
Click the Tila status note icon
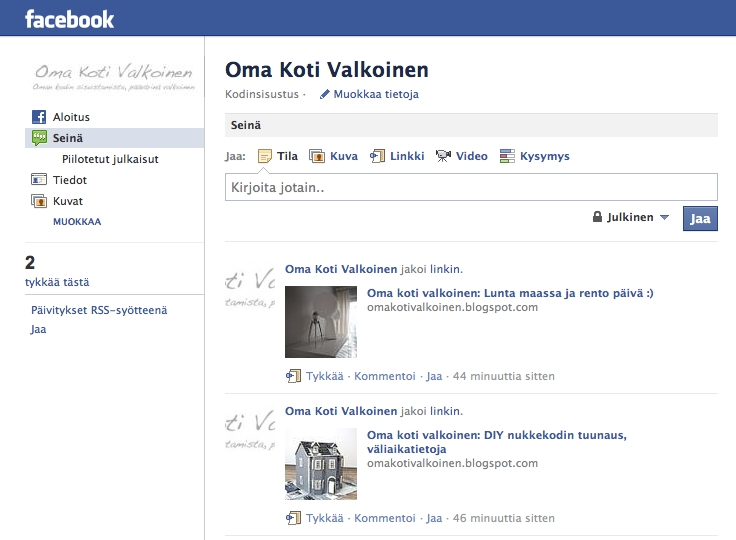pos(265,156)
